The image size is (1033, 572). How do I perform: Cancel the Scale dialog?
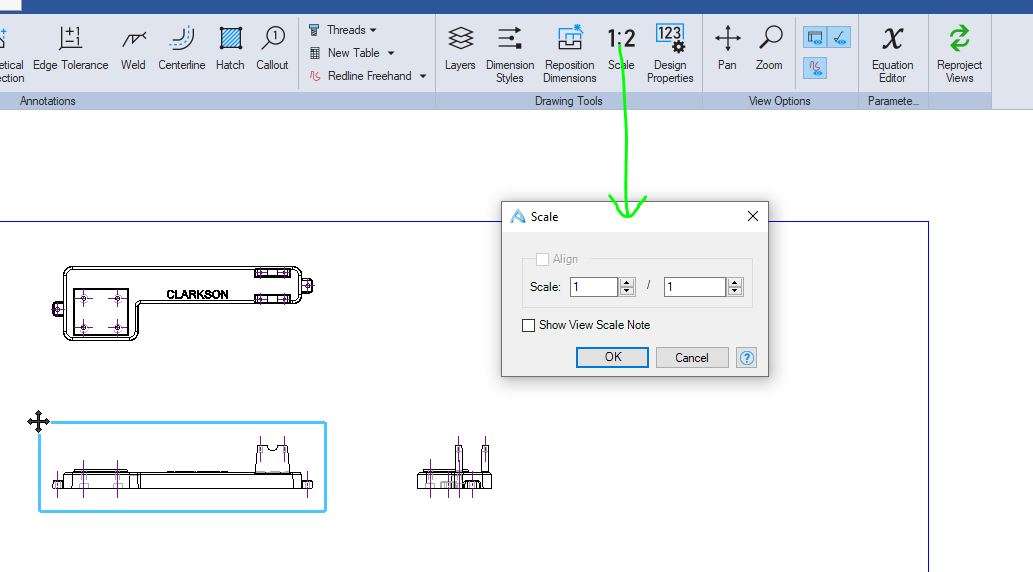click(692, 357)
